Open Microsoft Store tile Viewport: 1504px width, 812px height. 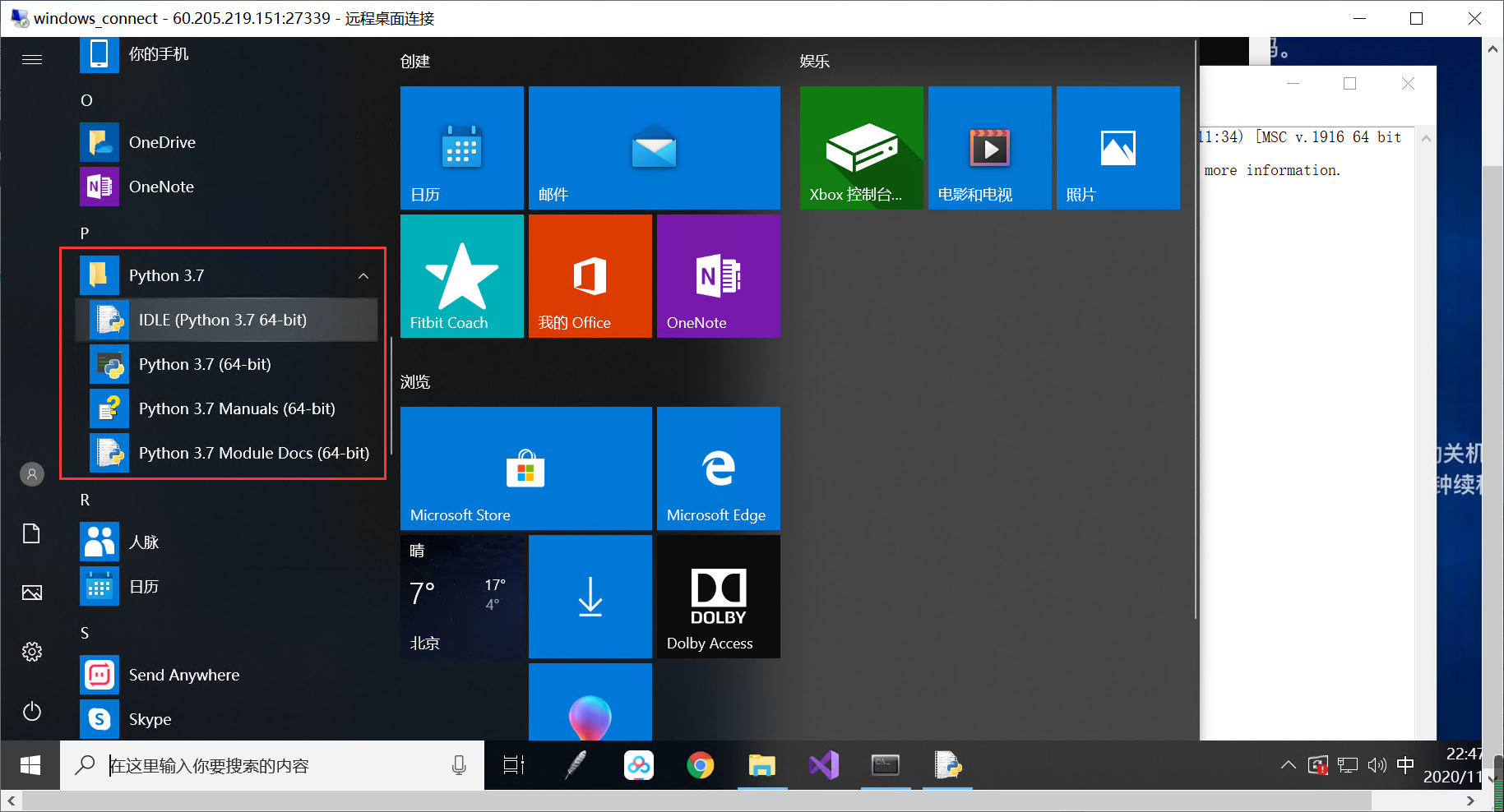click(x=526, y=468)
